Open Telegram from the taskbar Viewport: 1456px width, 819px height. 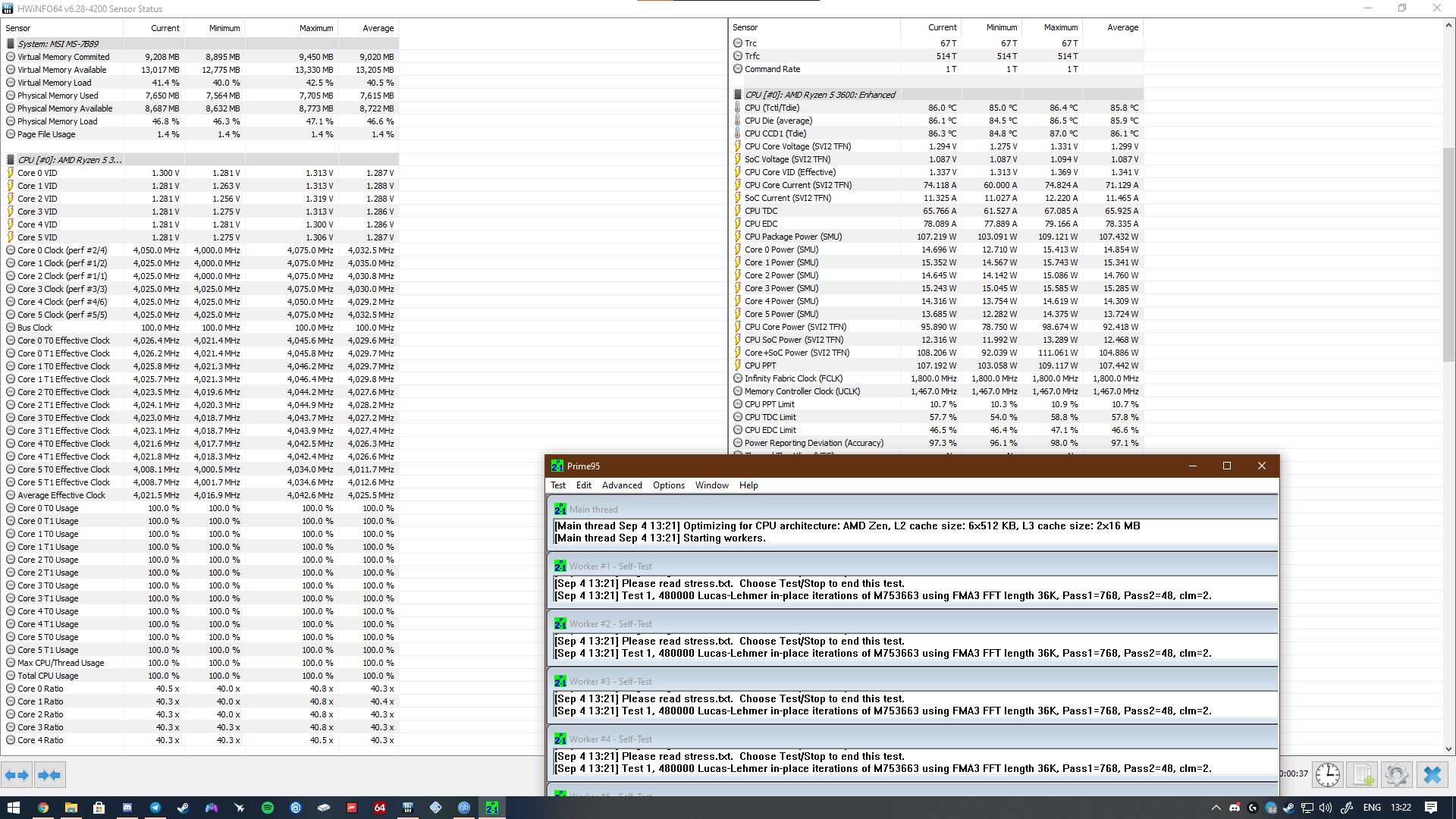click(x=155, y=808)
